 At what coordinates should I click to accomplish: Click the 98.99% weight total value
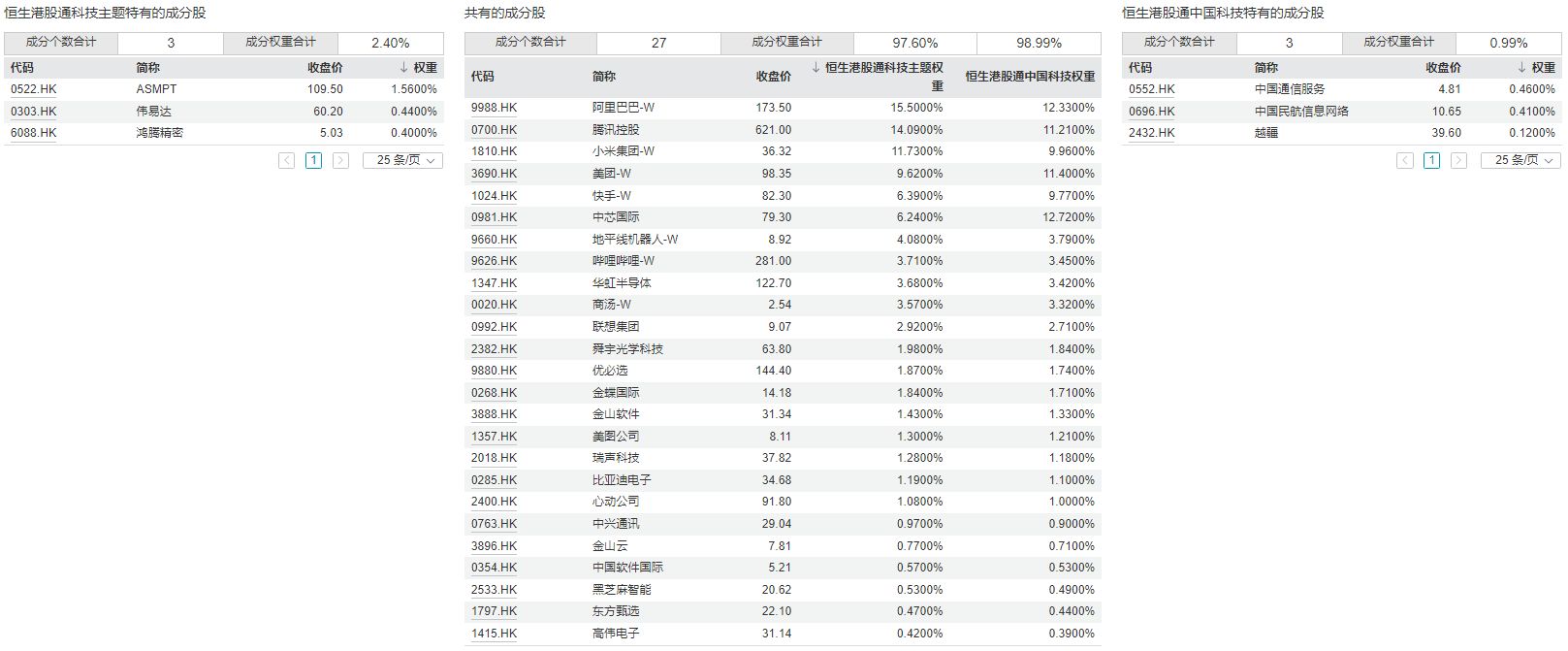(1039, 44)
